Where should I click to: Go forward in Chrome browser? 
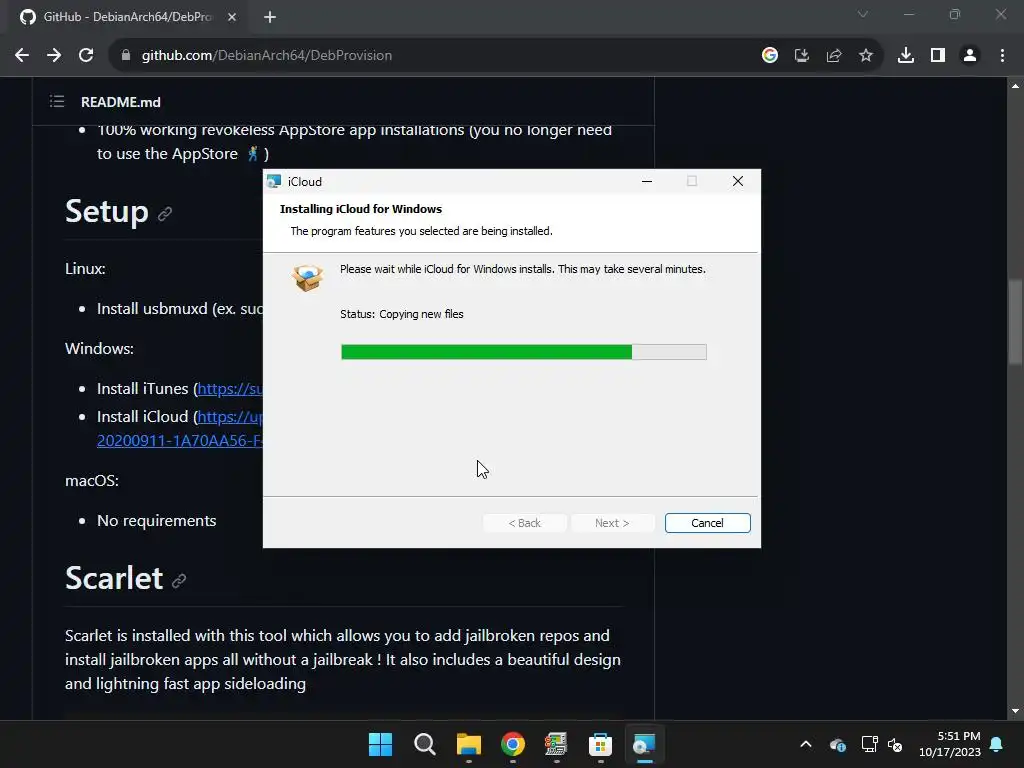[54, 56]
